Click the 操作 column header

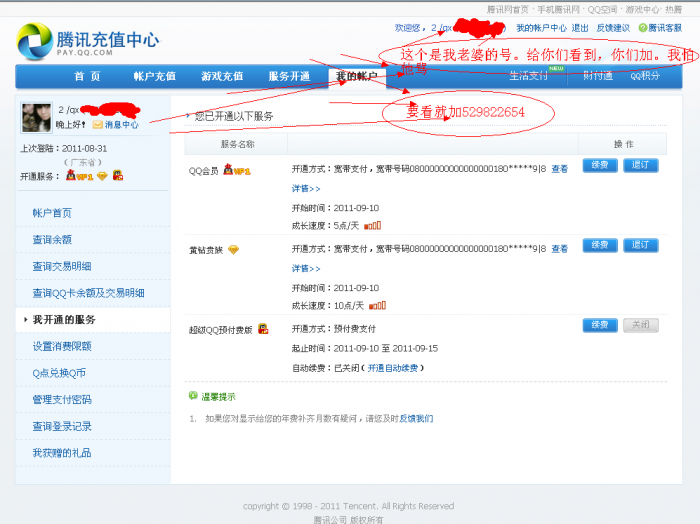coord(623,144)
